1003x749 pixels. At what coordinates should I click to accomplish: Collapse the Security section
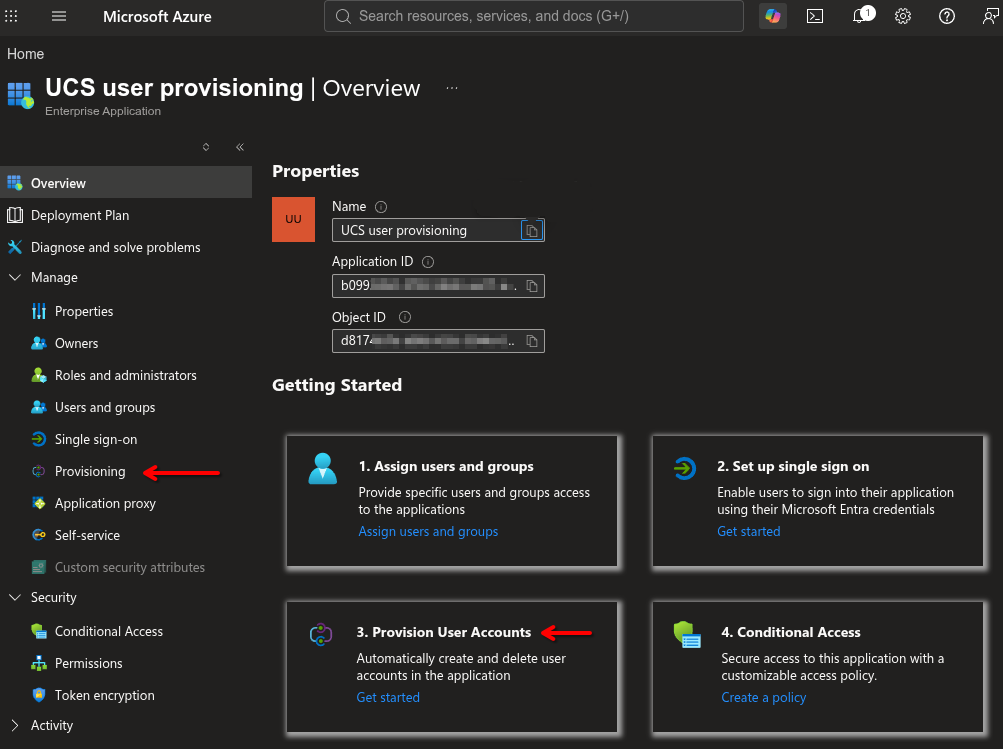(x=15, y=597)
